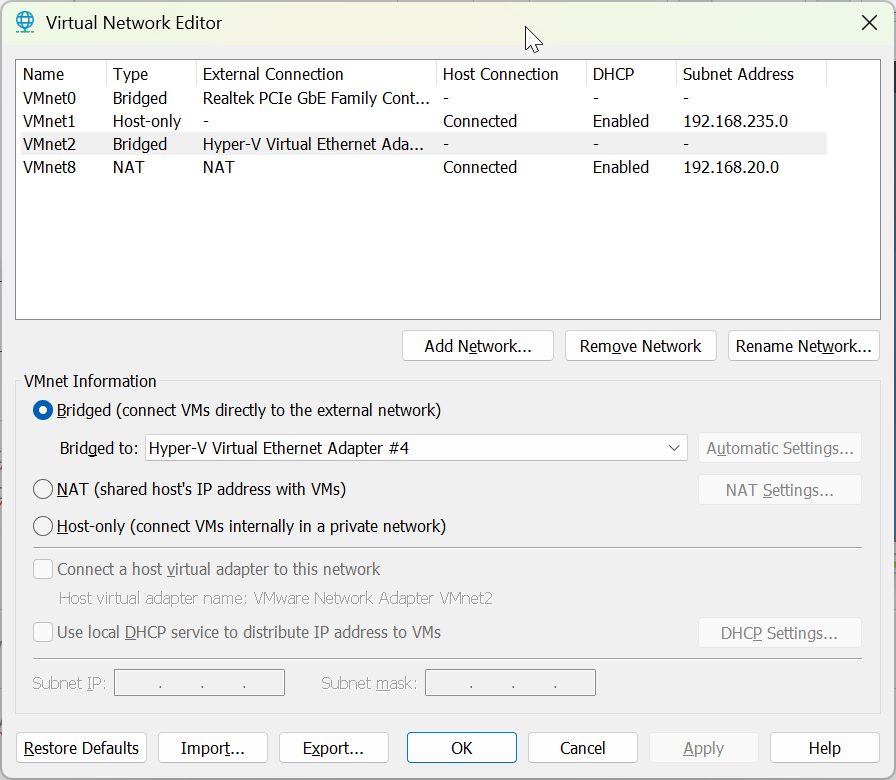Viewport: 896px width, 780px height.
Task: Import network configuration
Action: [212, 748]
